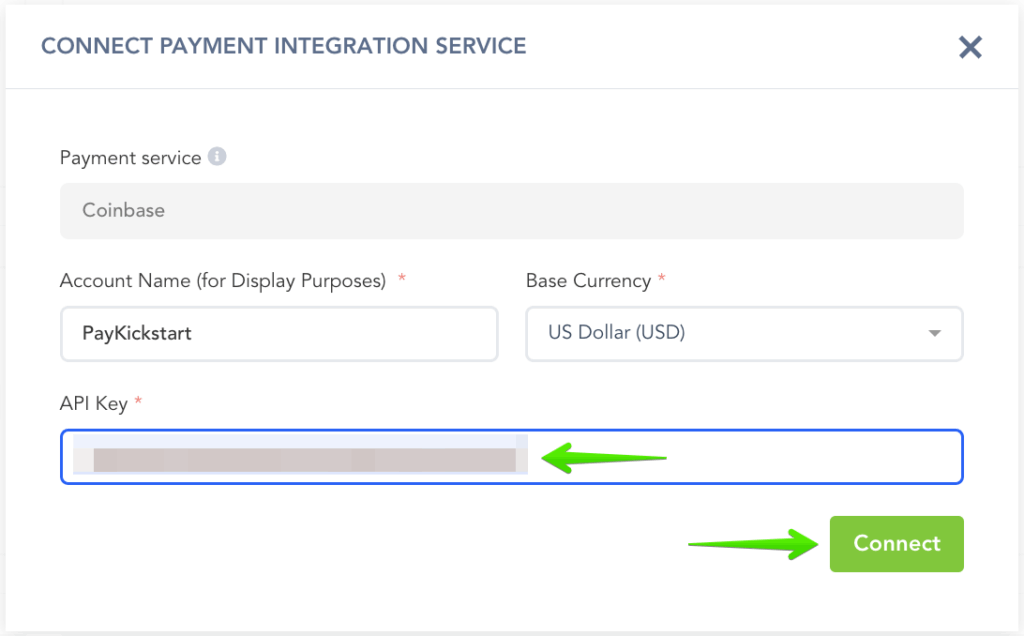Select the US Dollar (USD) option text
Viewport: 1024px width, 636px height.
click(616, 334)
